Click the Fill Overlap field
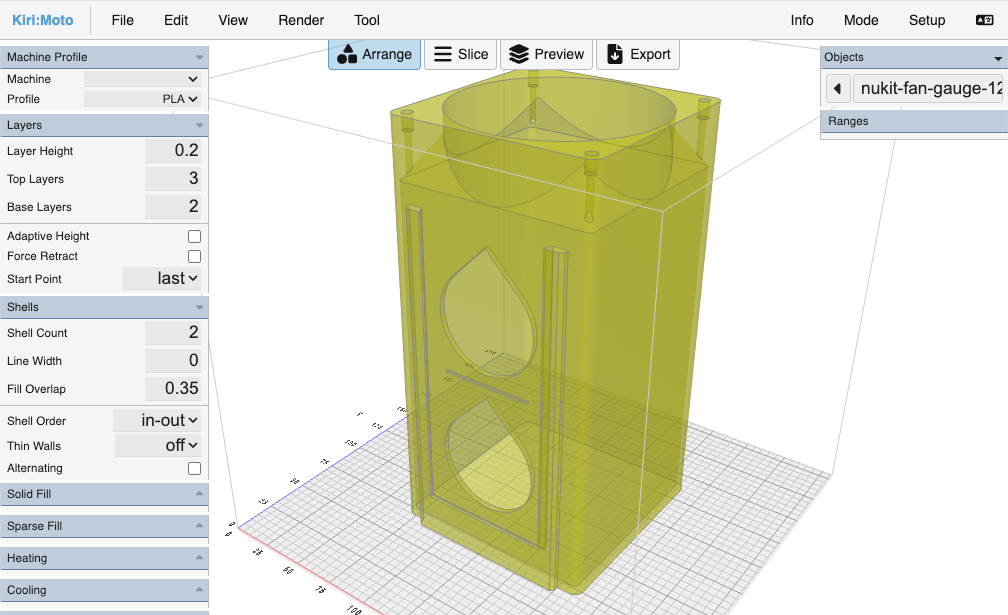 (172, 389)
